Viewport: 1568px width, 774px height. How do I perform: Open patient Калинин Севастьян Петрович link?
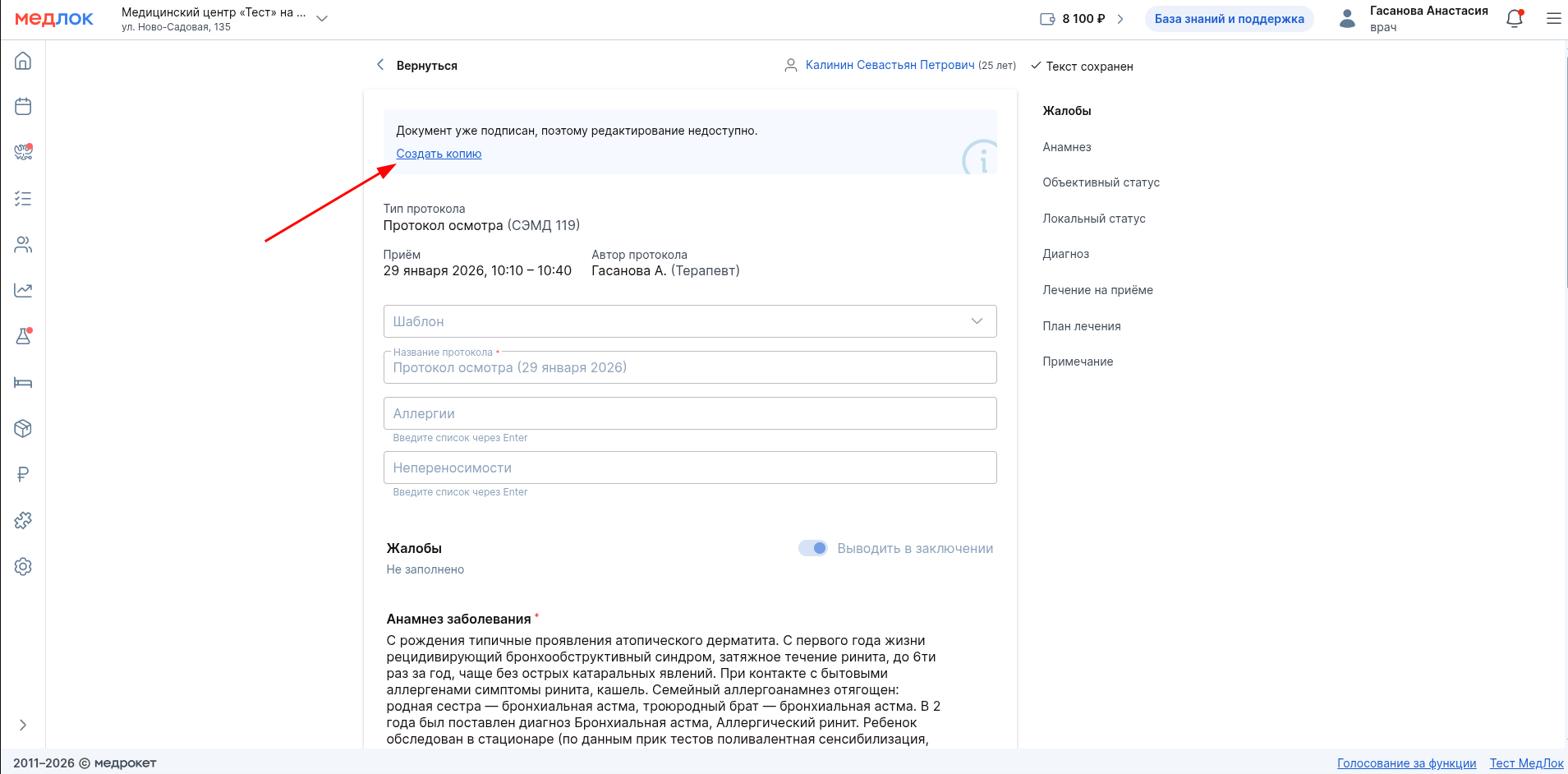(x=890, y=65)
